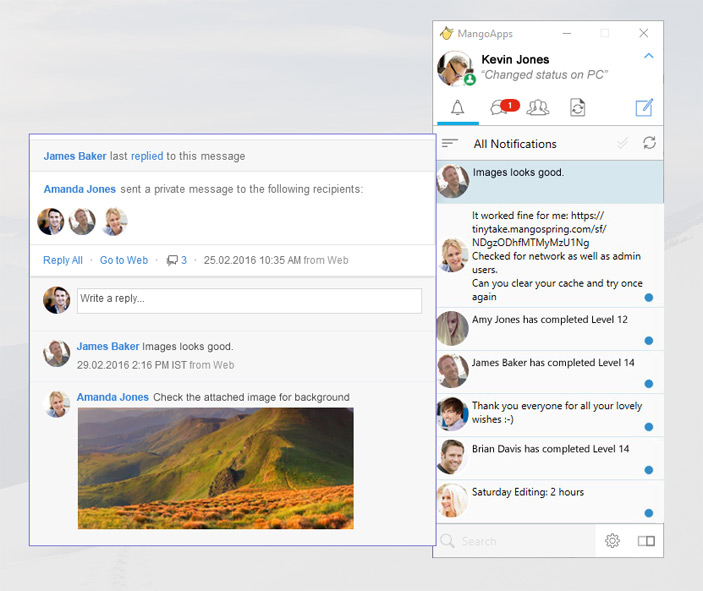Open the chat messages tab with red badge
703x591 pixels.
click(504, 107)
